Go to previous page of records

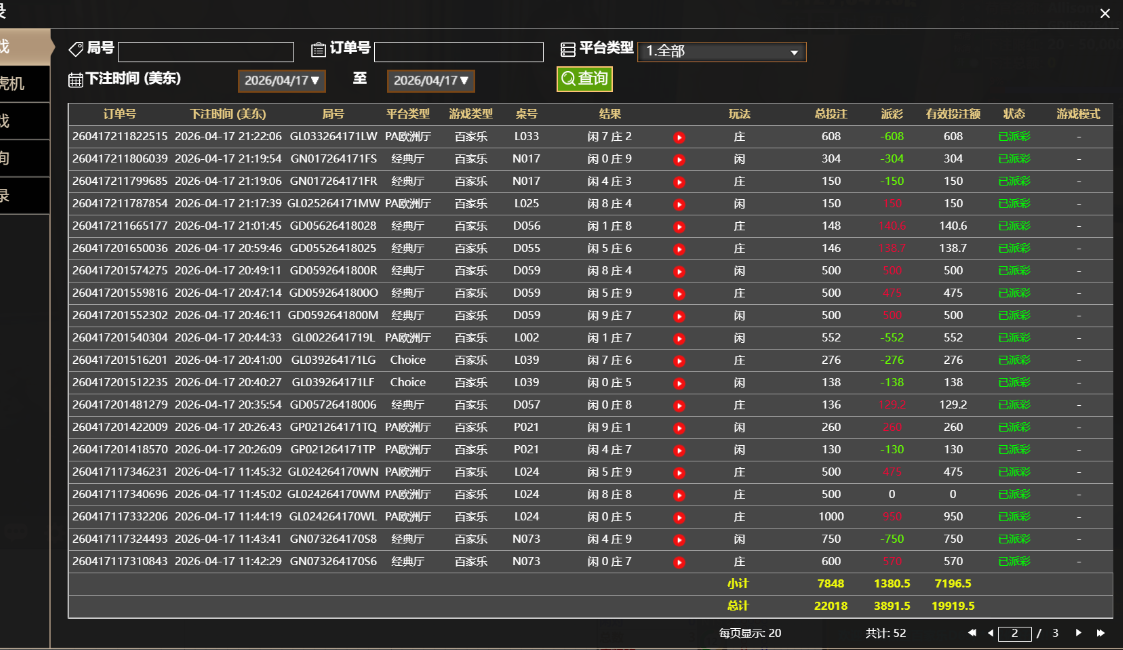coord(990,633)
